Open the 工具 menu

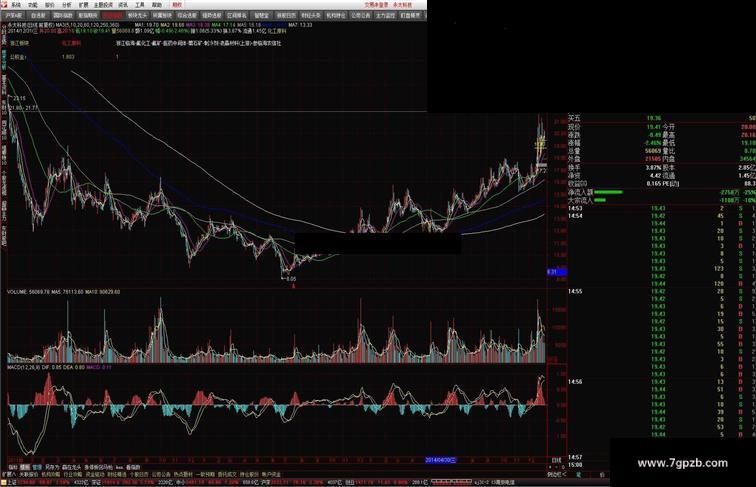click(140, 5)
